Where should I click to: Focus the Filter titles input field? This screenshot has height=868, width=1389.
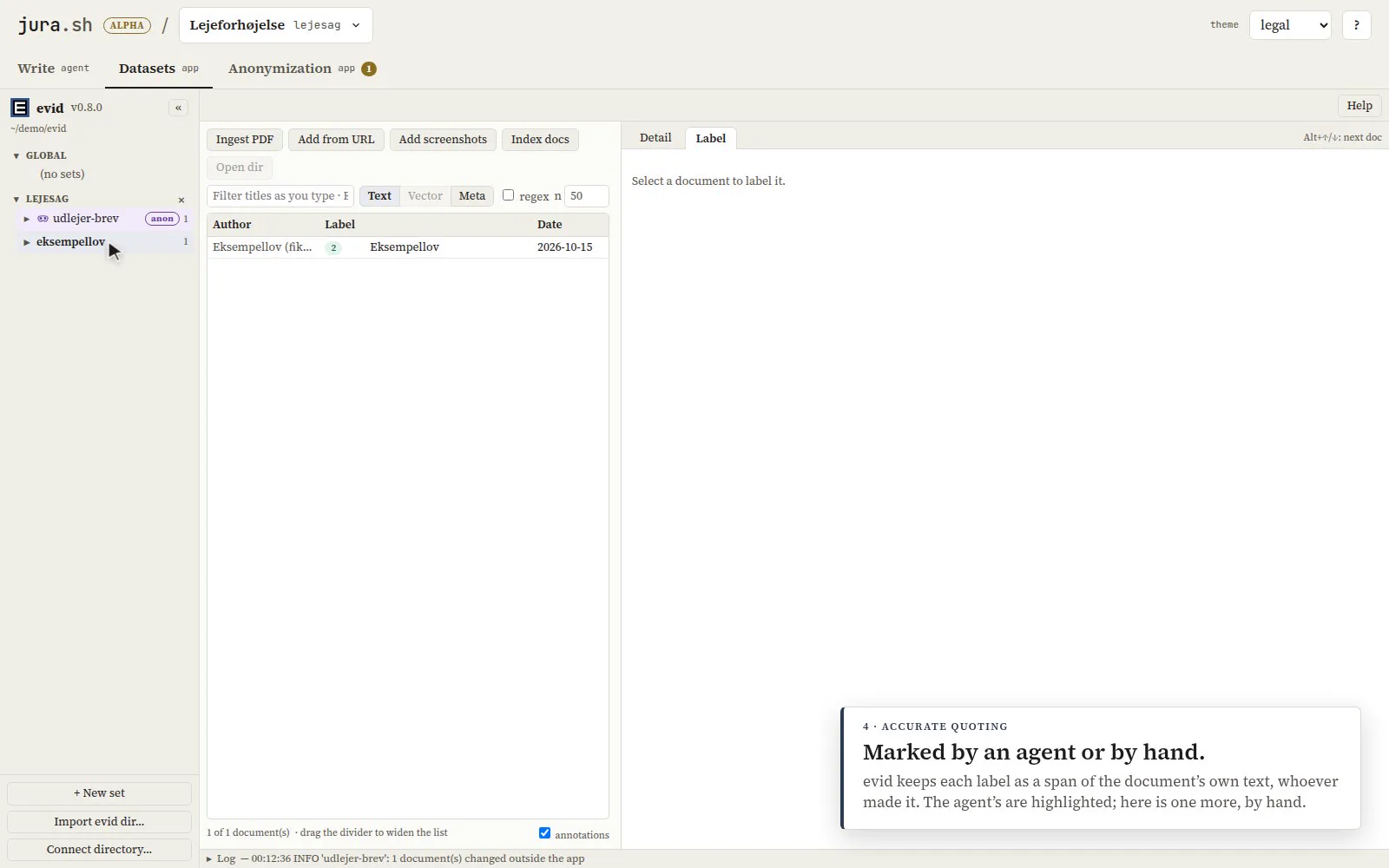click(x=280, y=196)
